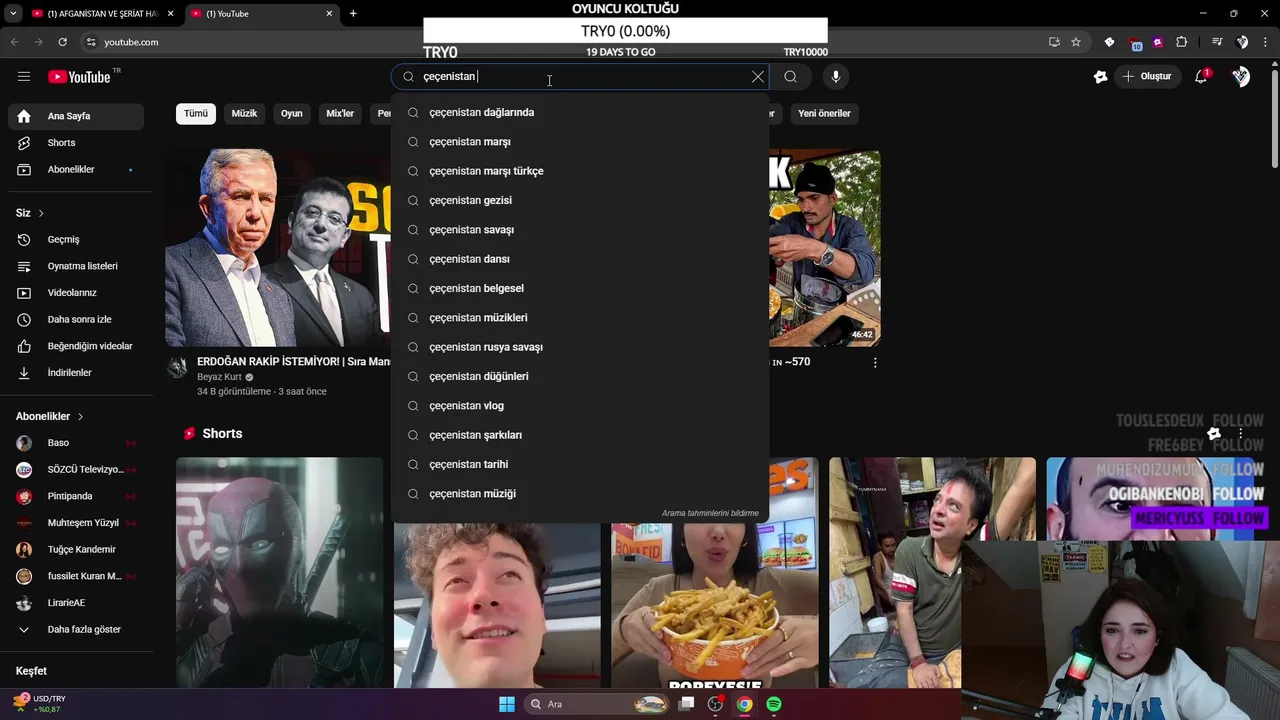Open Daha sonra izle
1280x720 pixels.
[76, 319]
